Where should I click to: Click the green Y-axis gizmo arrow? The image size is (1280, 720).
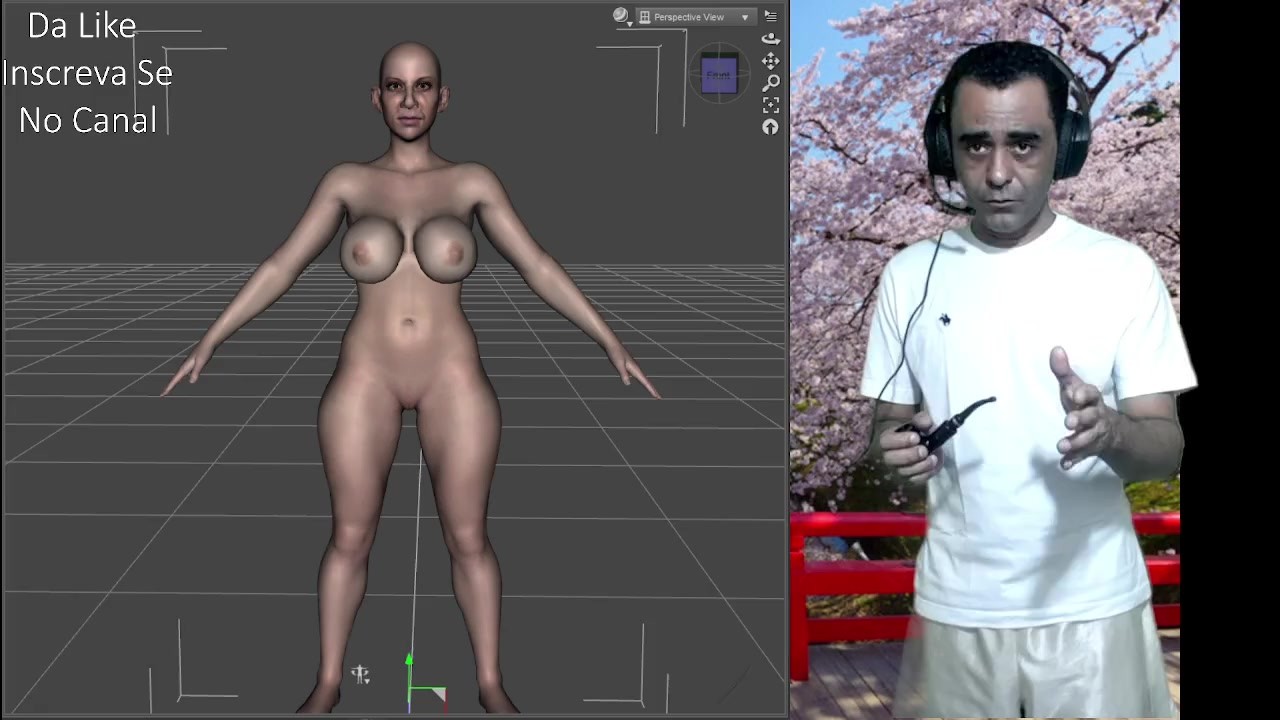coord(408,662)
